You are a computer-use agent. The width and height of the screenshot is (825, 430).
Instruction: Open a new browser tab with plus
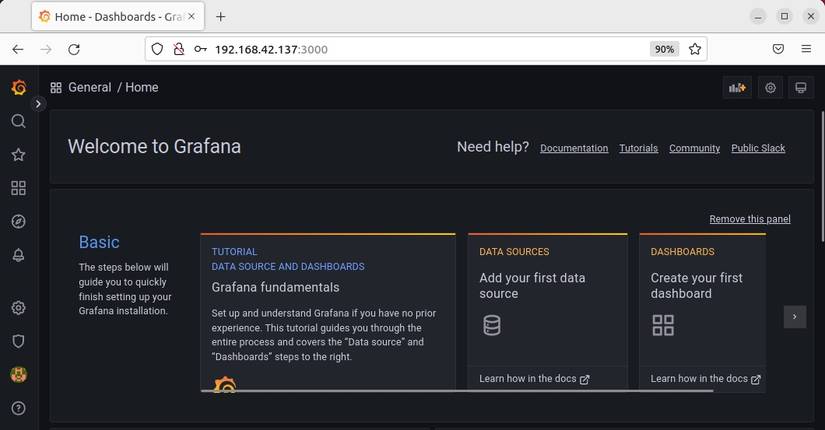click(x=220, y=17)
